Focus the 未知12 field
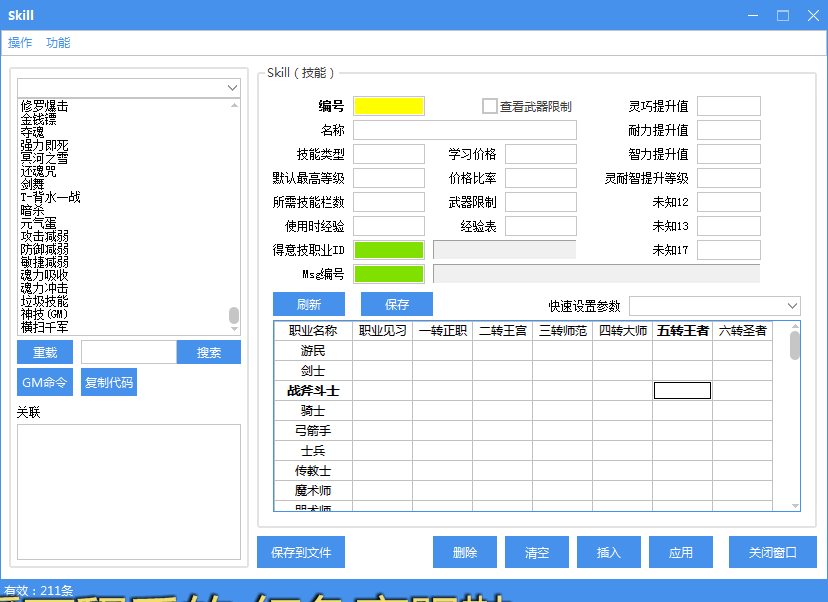 click(x=729, y=202)
